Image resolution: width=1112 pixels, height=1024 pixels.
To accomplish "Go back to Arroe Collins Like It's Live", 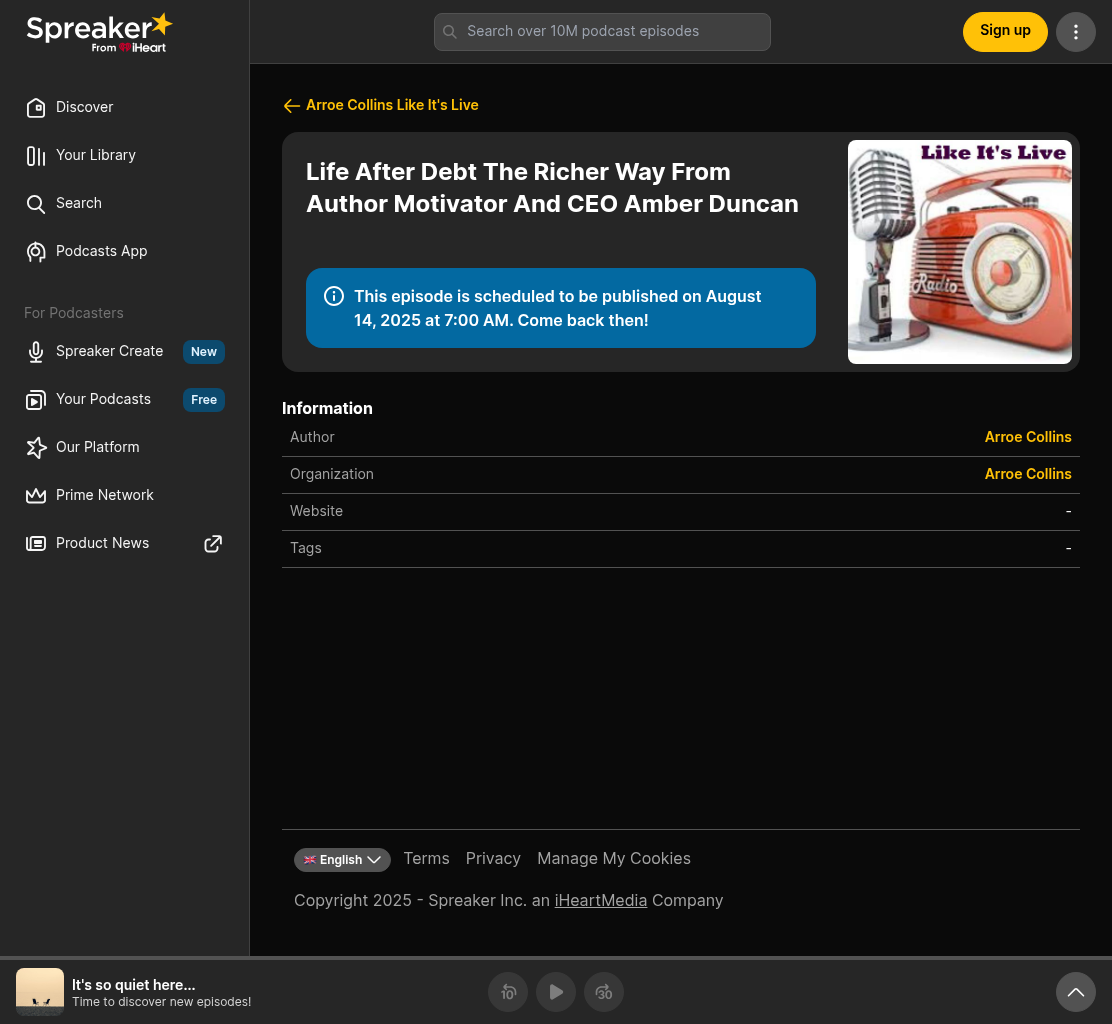I will point(392,105).
